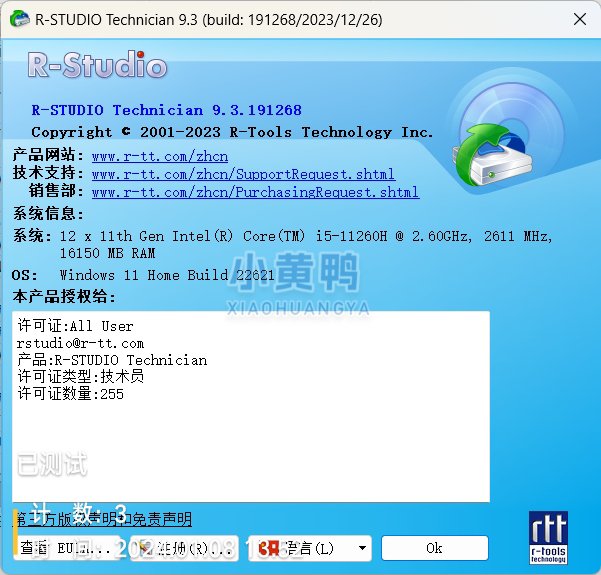This screenshot has width=601, height=575.
Task: Click the Register (R) button
Action: 185,548
